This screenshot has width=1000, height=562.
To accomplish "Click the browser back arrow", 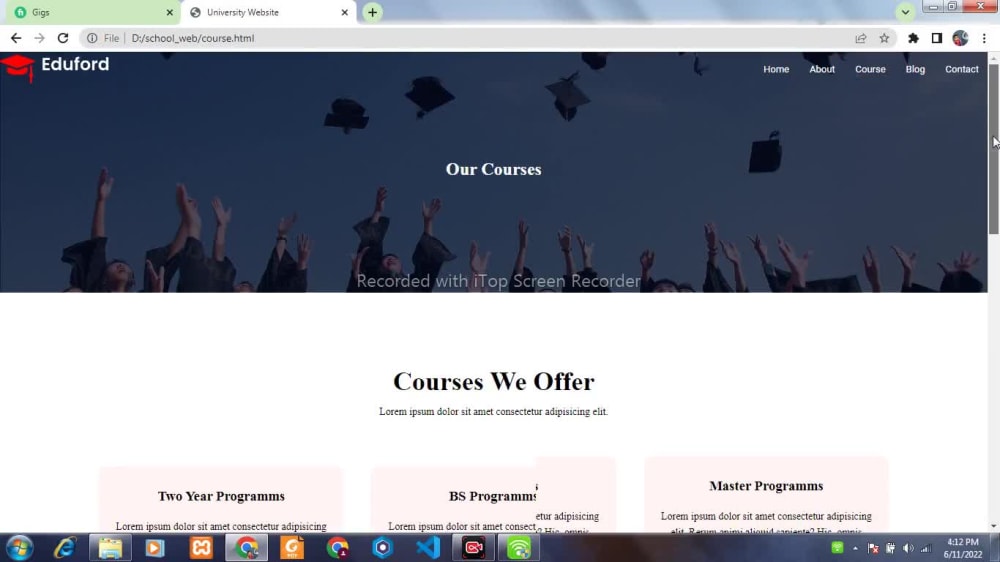I will [16, 38].
